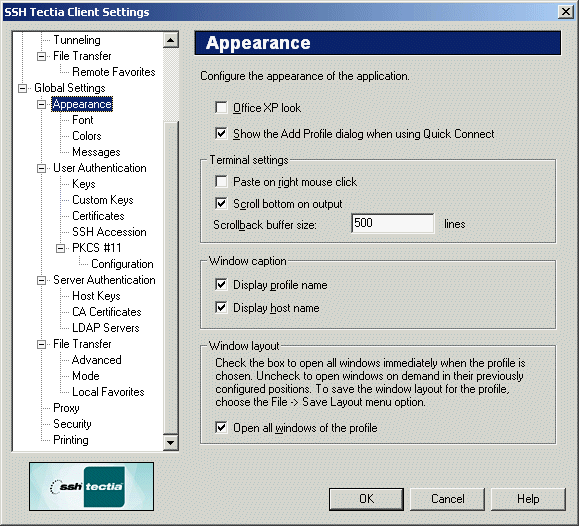Image resolution: width=579 pixels, height=526 pixels.
Task: Select File Transfer under Global Settings
Action: pos(82,344)
